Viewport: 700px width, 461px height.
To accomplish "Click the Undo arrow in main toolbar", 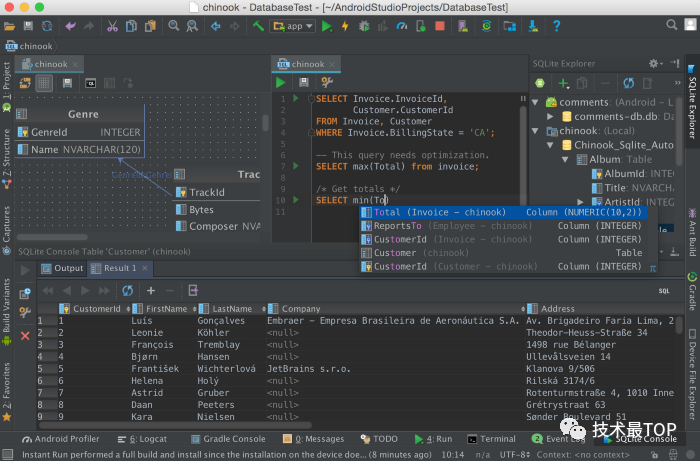I will point(70,26).
